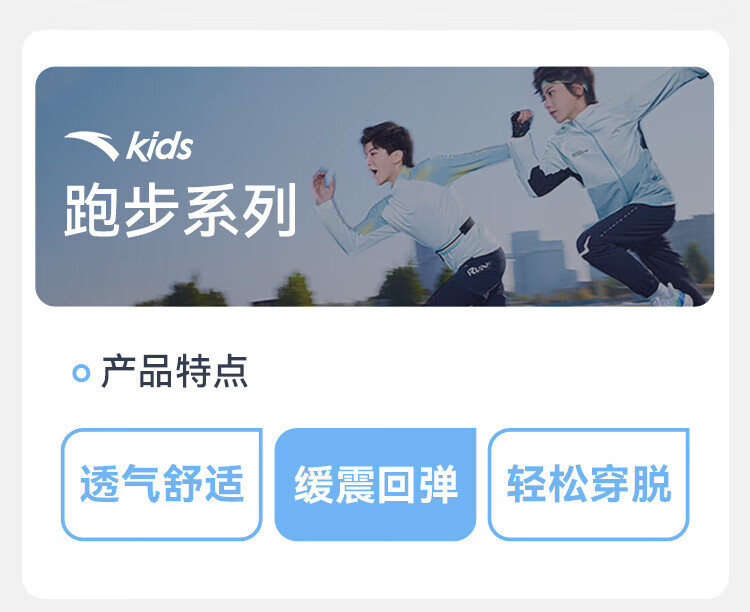Click the RUN logo on dark pants
The width and height of the screenshot is (750, 612).
(478, 269)
